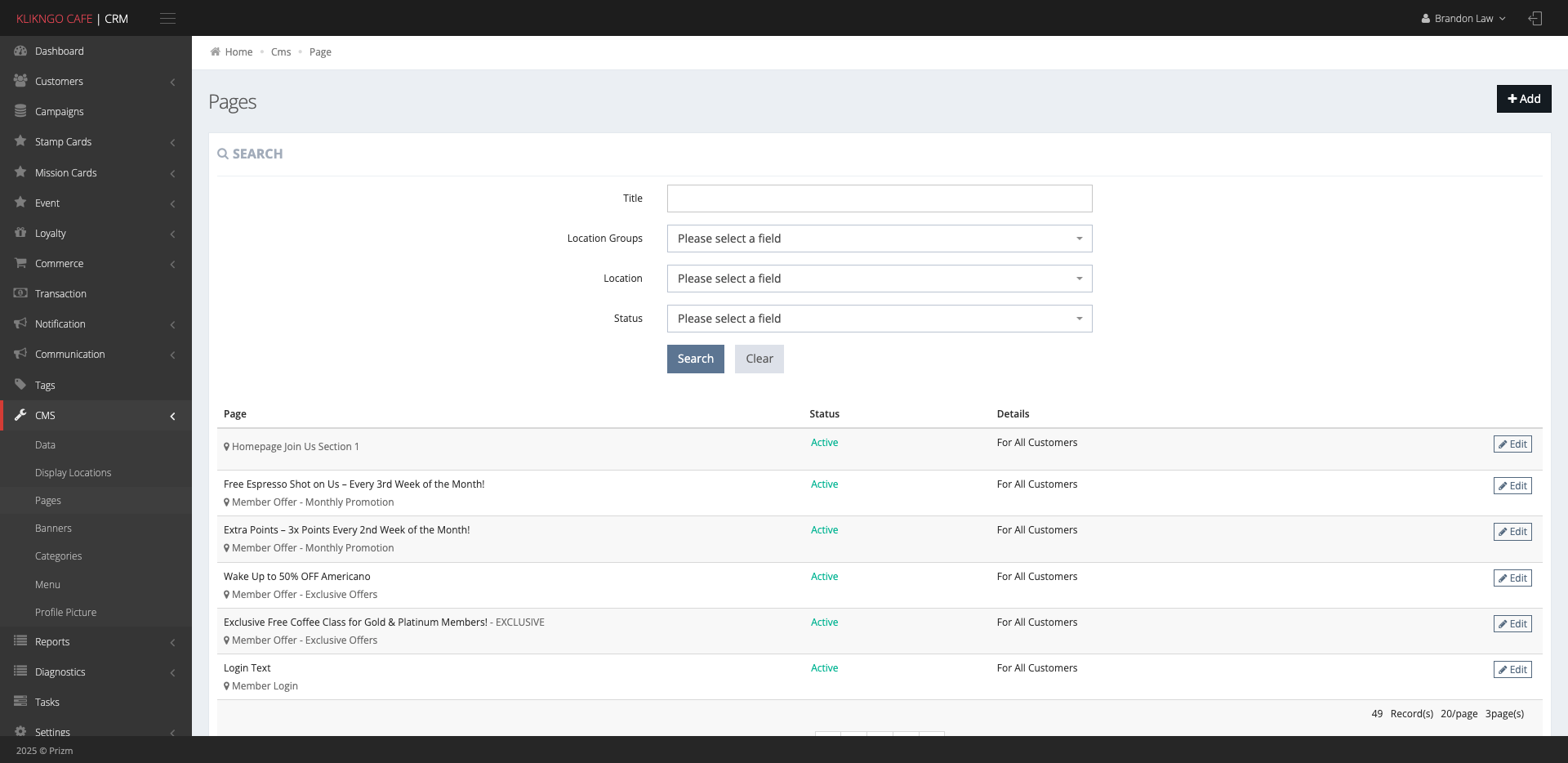This screenshot has width=1568, height=763.
Task: Edit the Homepage Join Us Section 1 row
Action: coord(1512,444)
